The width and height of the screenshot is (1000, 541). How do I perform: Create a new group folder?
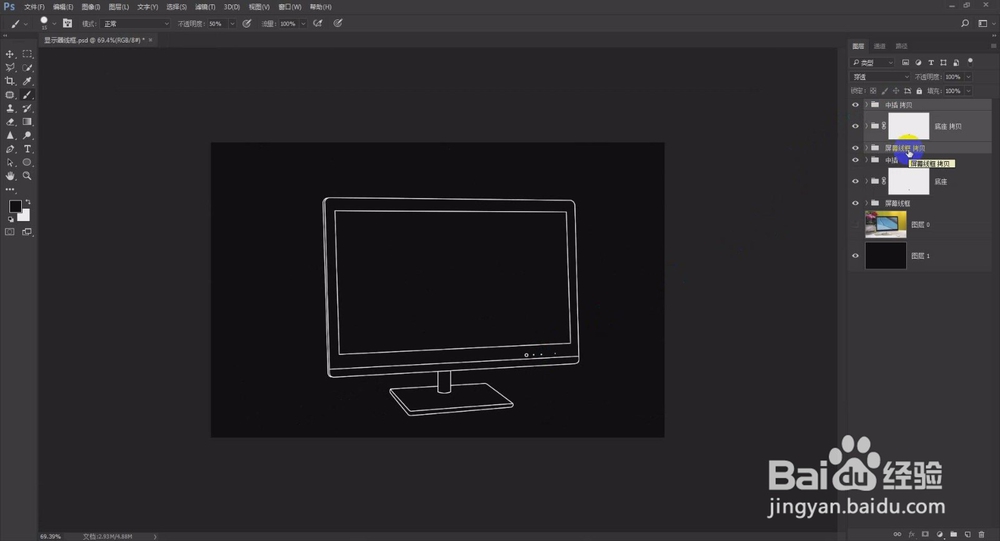953,534
